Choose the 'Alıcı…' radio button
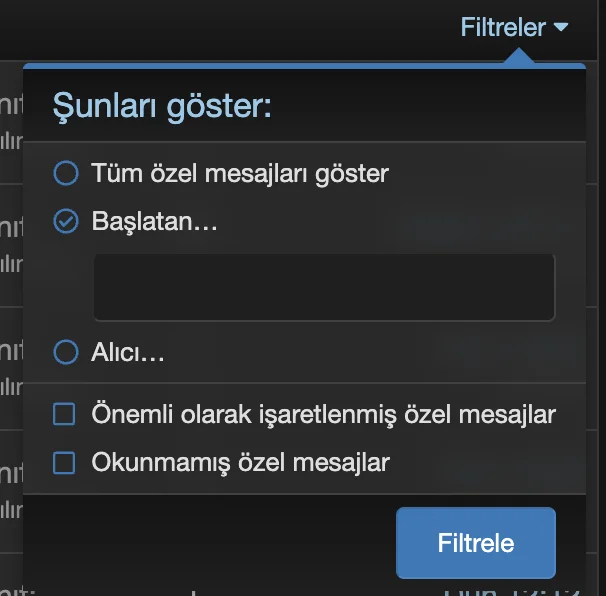The image size is (606, 596). tap(65, 352)
